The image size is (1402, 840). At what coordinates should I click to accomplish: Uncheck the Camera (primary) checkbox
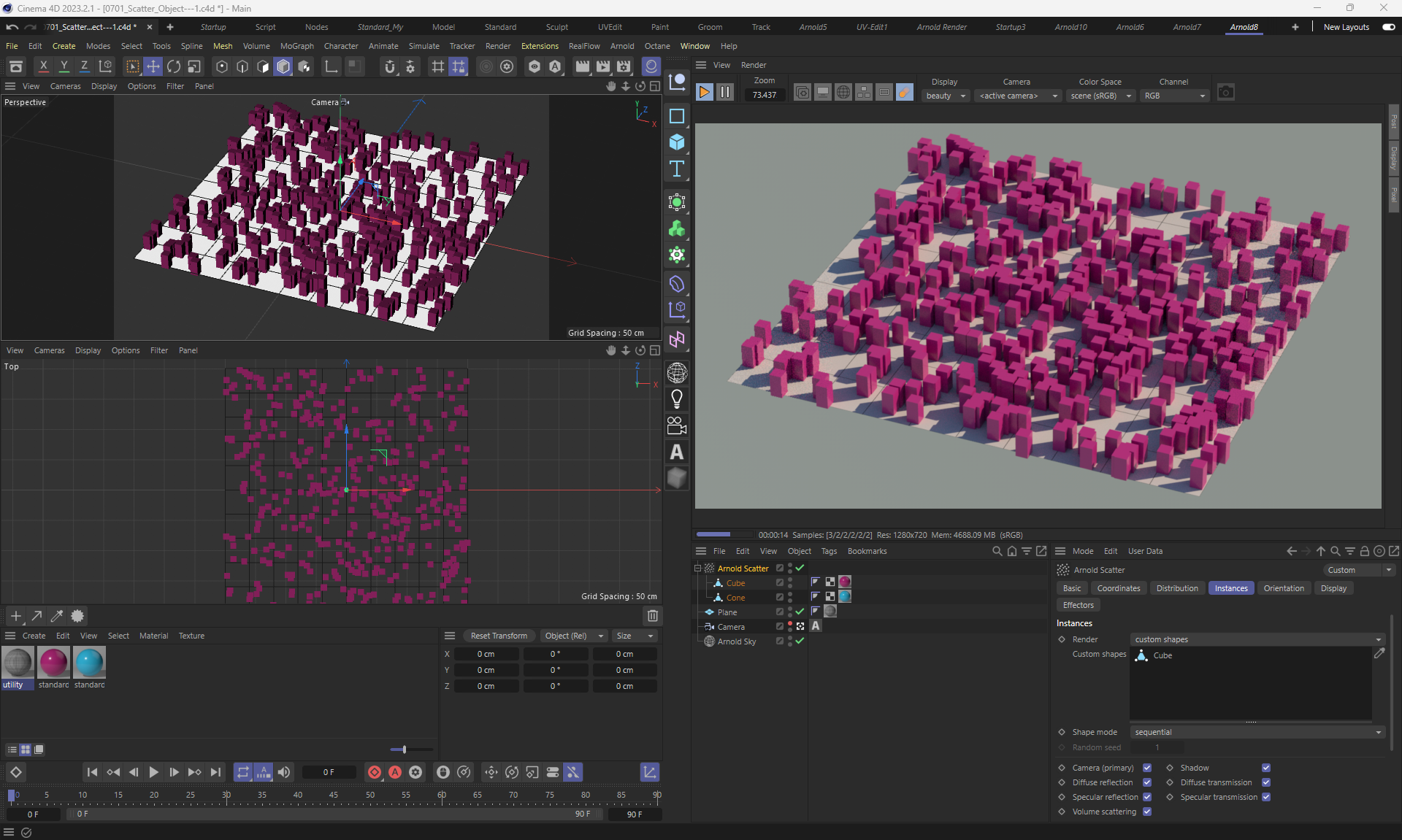[x=1147, y=768]
